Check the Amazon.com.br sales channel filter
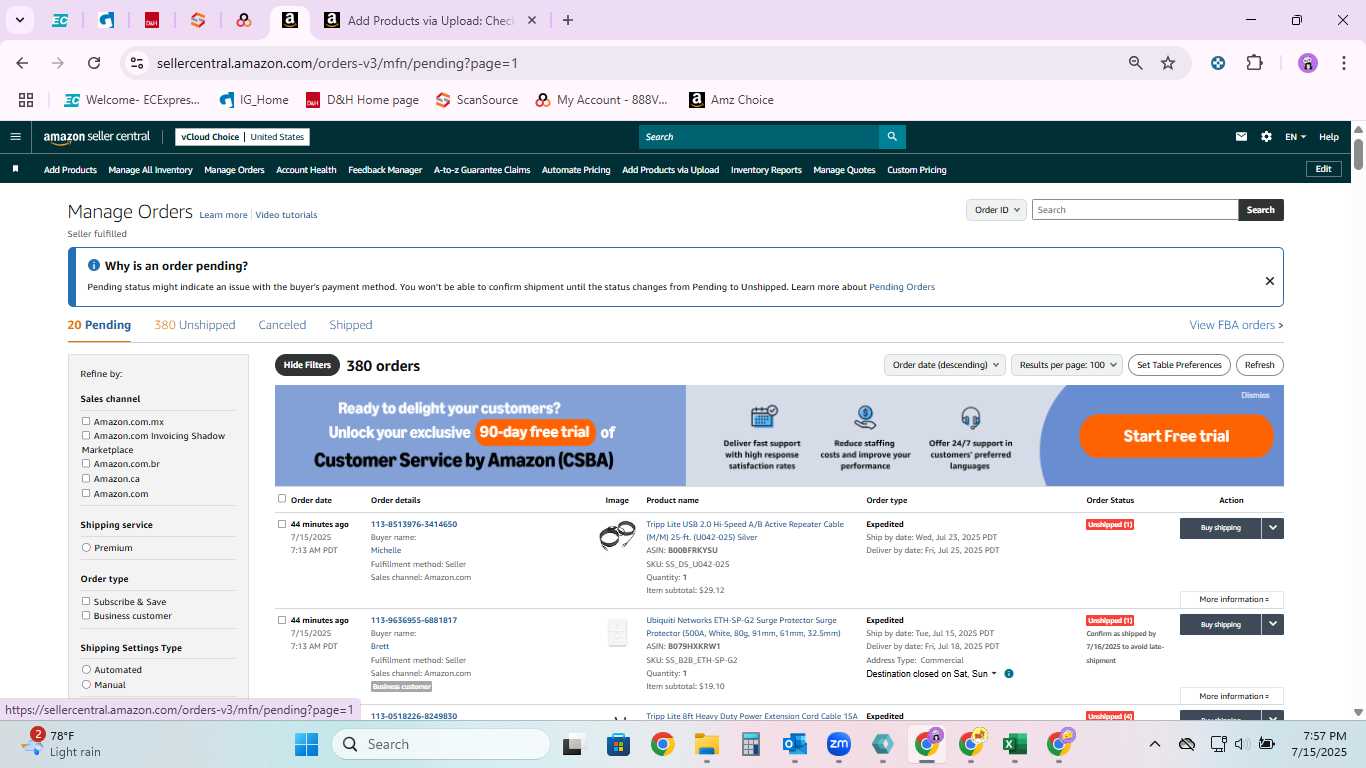The height and width of the screenshot is (768, 1366). tap(86, 464)
